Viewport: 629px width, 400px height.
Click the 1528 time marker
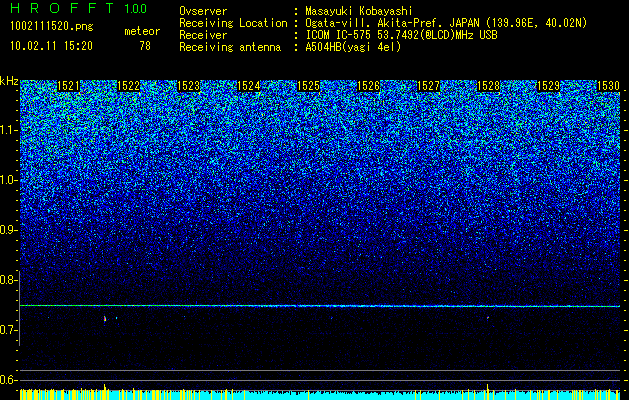click(x=488, y=86)
